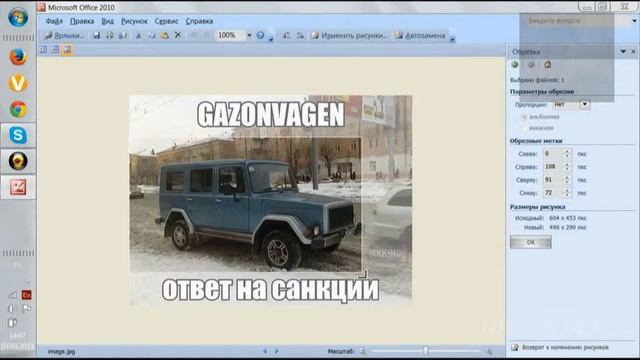Click OK to apply the crop
The width and height of the screenshot is (640, 360).
coord(531,242)
